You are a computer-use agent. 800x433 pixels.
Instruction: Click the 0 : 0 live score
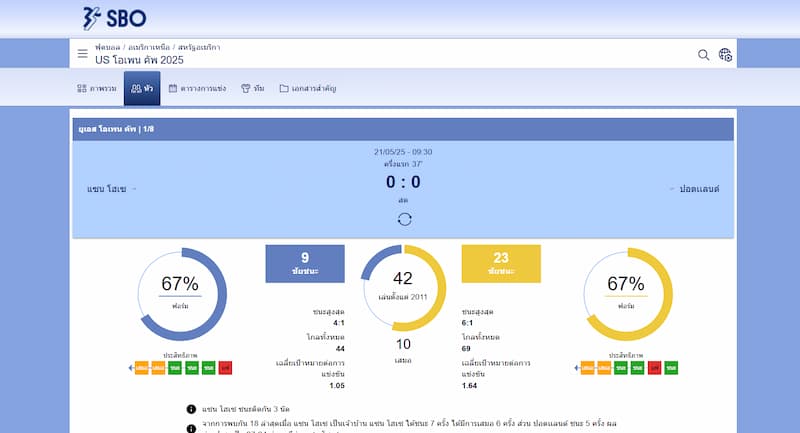[x=403, y=182]
